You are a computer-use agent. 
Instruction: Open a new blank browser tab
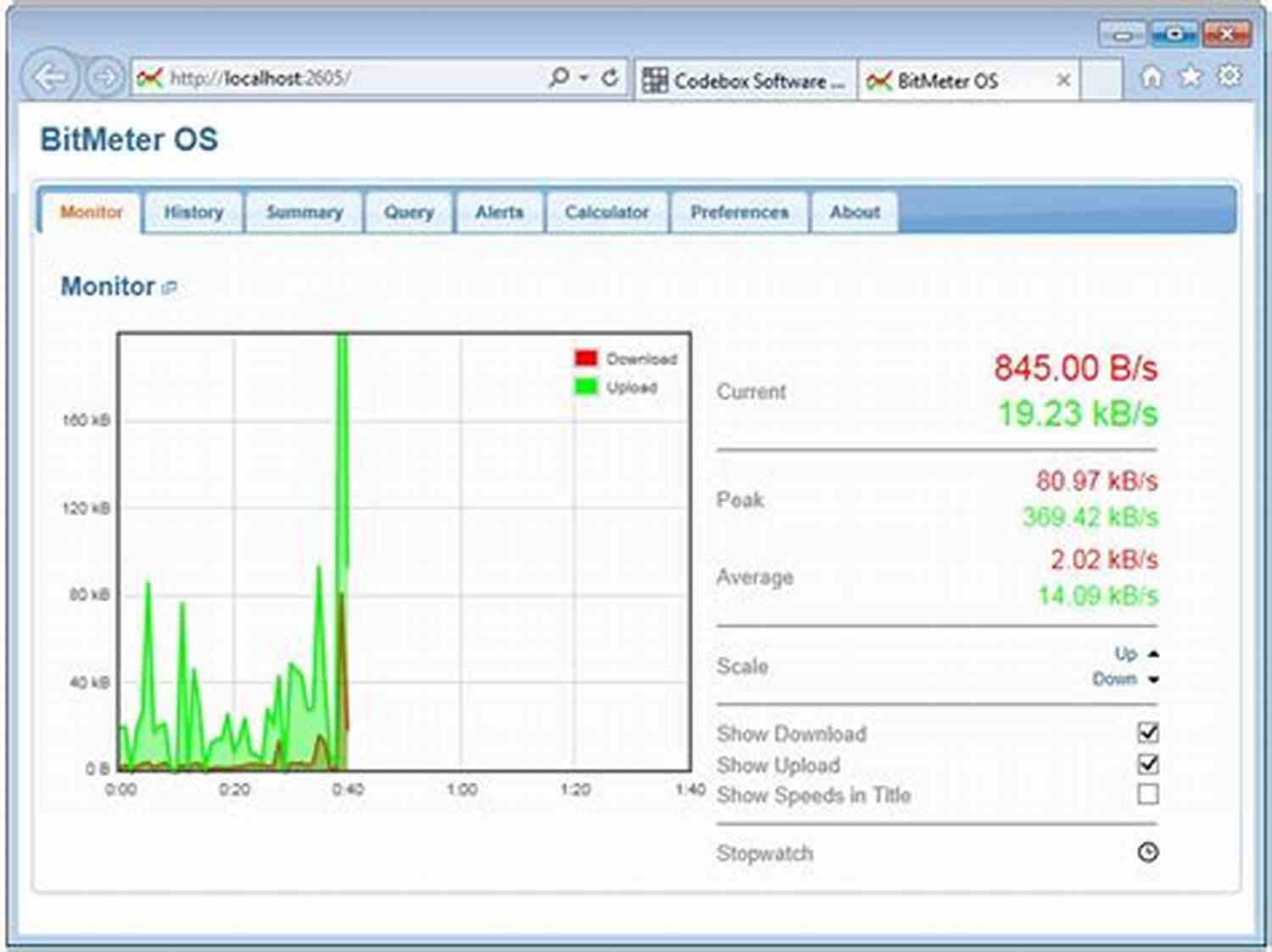pyautogui.click(x=1102, y=81)
